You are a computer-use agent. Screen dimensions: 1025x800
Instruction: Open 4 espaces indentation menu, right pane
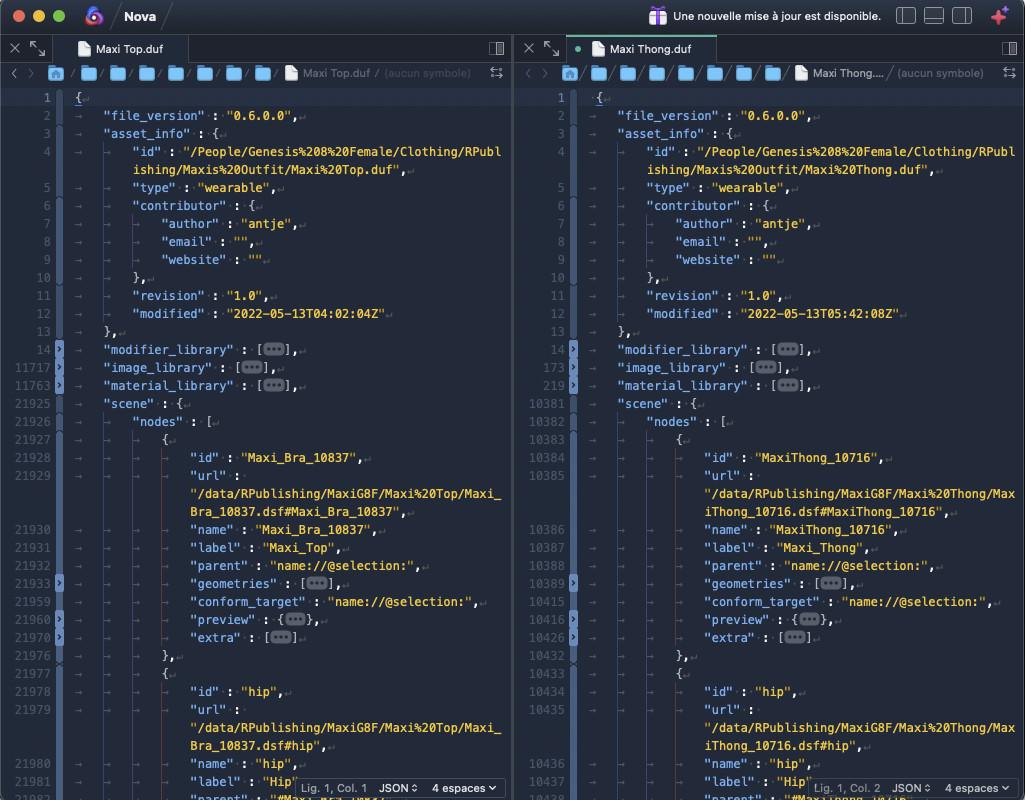point(977,788)
